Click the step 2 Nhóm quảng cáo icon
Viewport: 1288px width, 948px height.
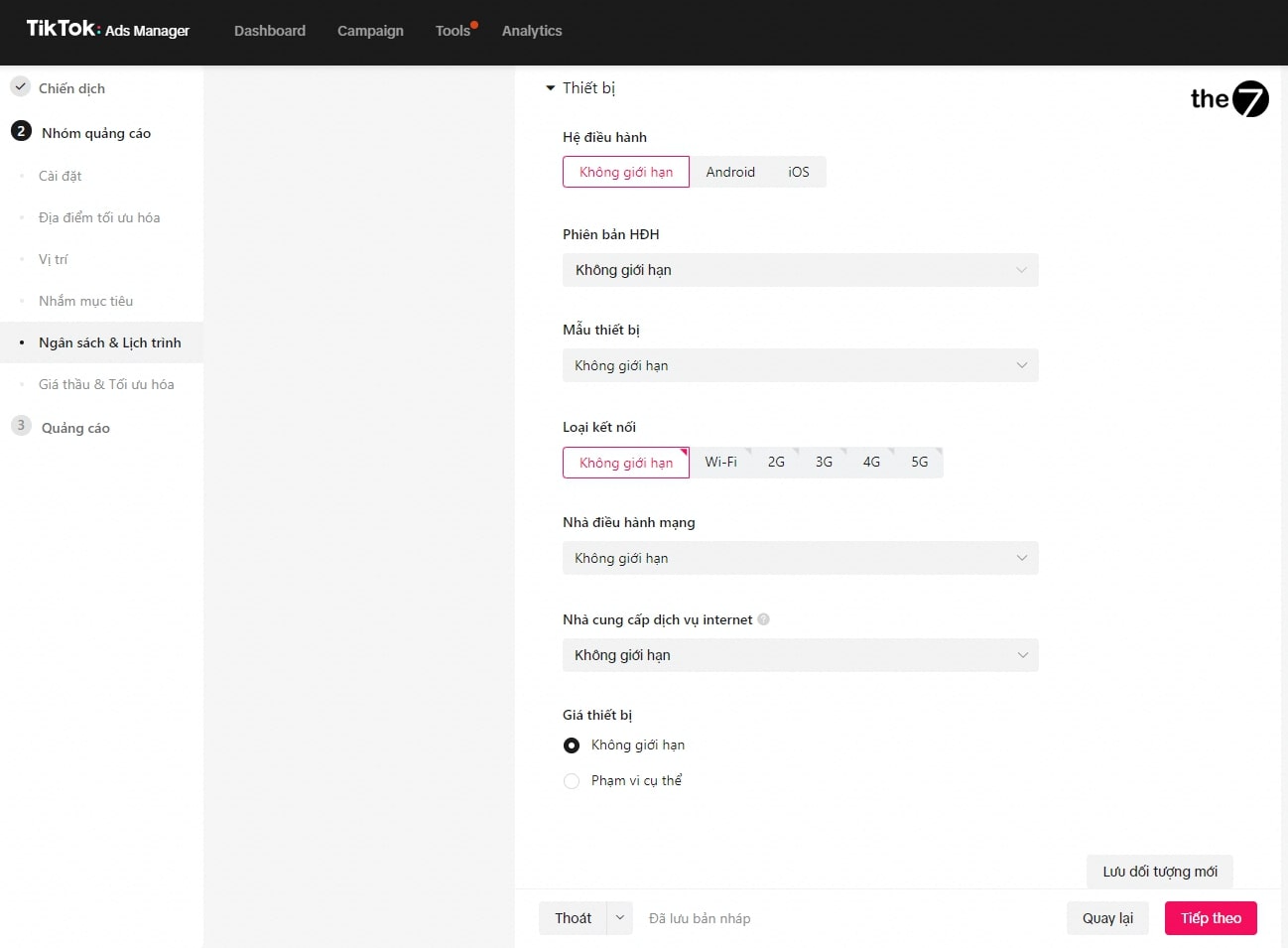[21, 131]
